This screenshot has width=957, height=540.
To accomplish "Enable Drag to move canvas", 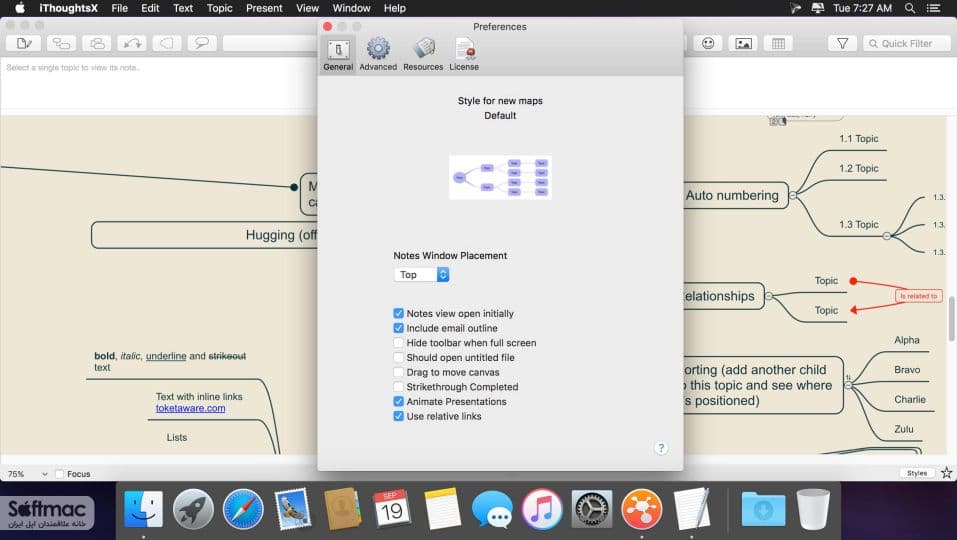I will [x=399, y=372].
